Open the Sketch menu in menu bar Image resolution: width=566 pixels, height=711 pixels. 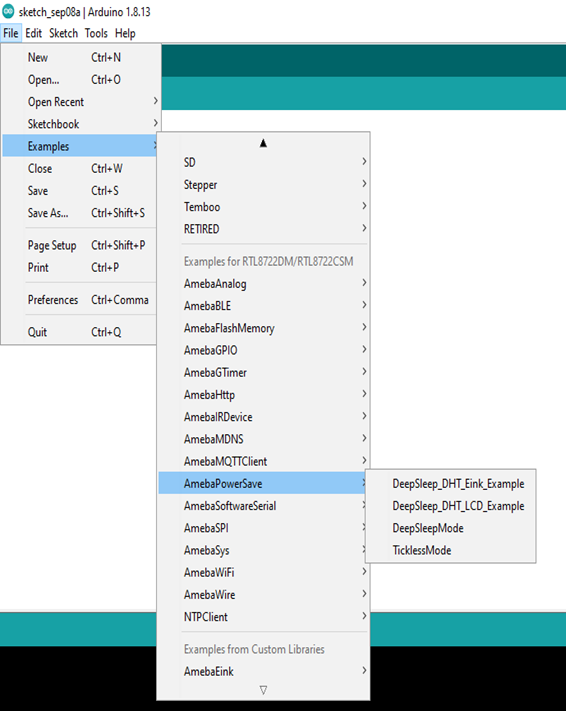[x=63, y=33]
